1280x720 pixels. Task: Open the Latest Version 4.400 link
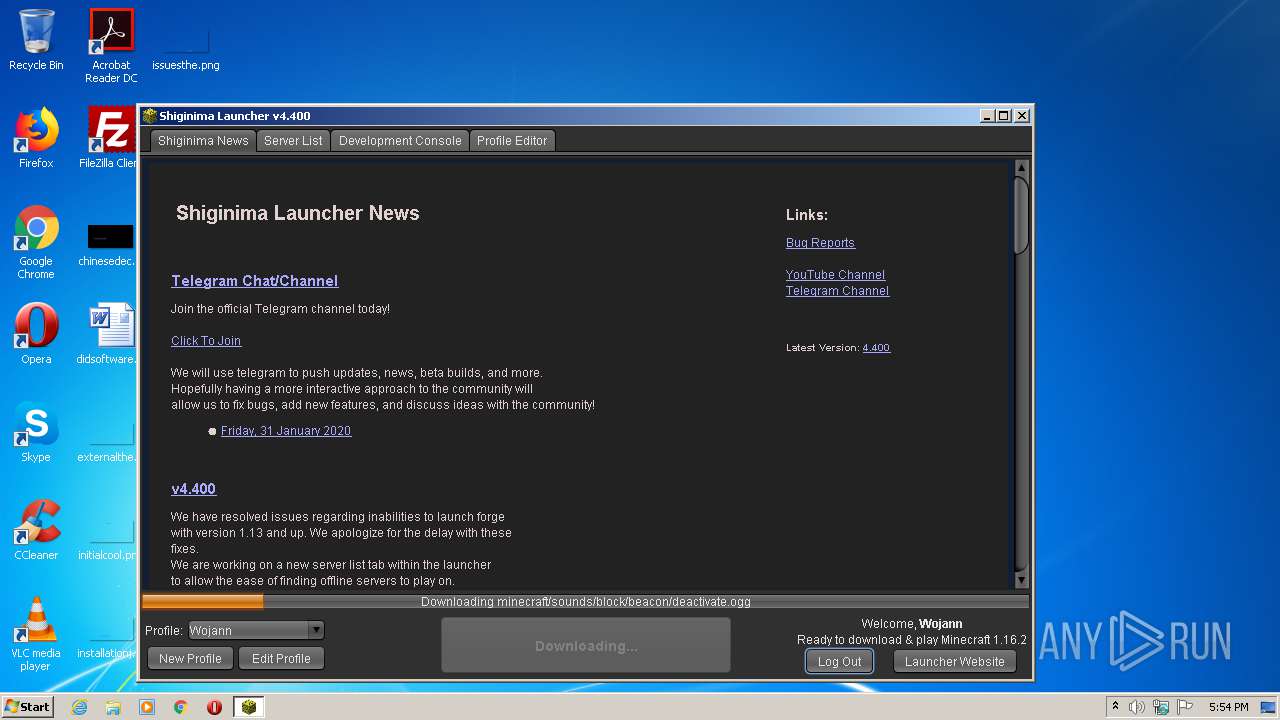pos(876,348)
